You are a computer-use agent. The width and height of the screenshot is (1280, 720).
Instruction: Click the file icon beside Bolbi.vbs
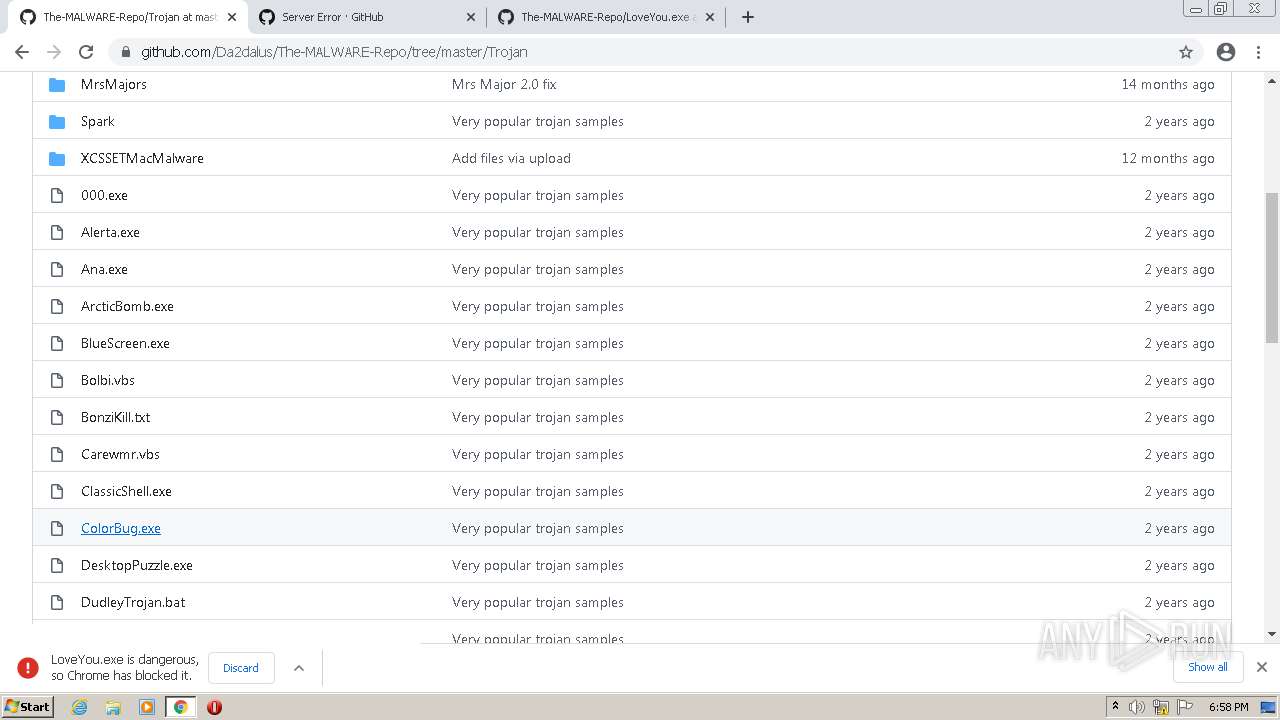[57, 380]
